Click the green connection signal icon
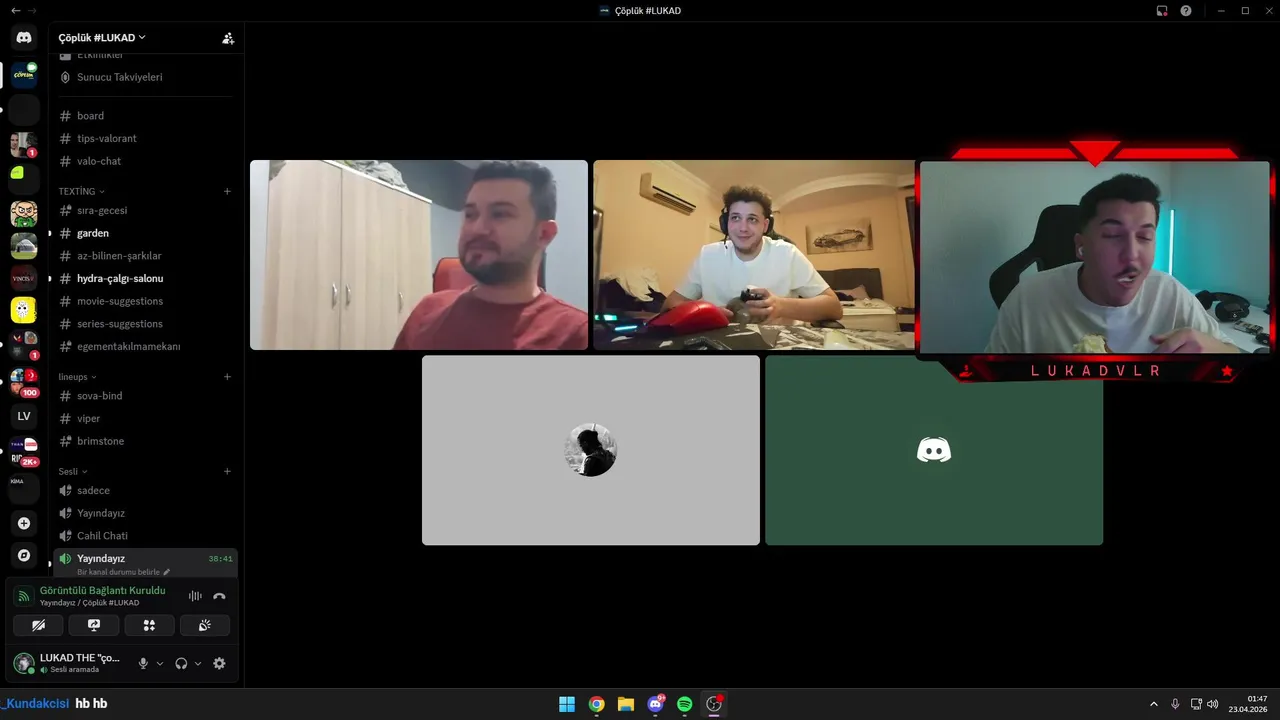1280x720 pixels. 24,596
